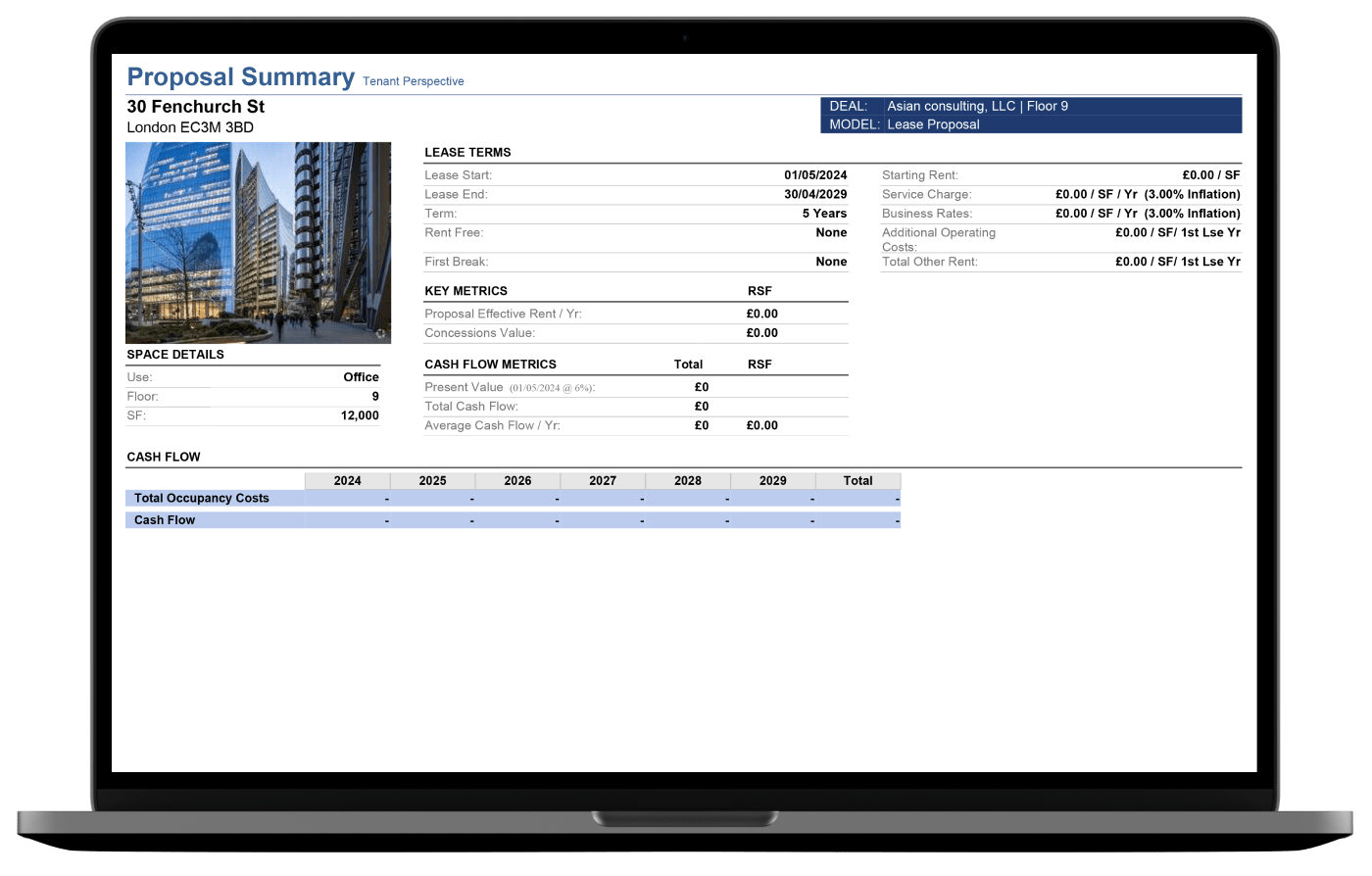Select the Tenant Perspective subtitle link
Viewport: 1372px width, 876px height.
[413, 81]
